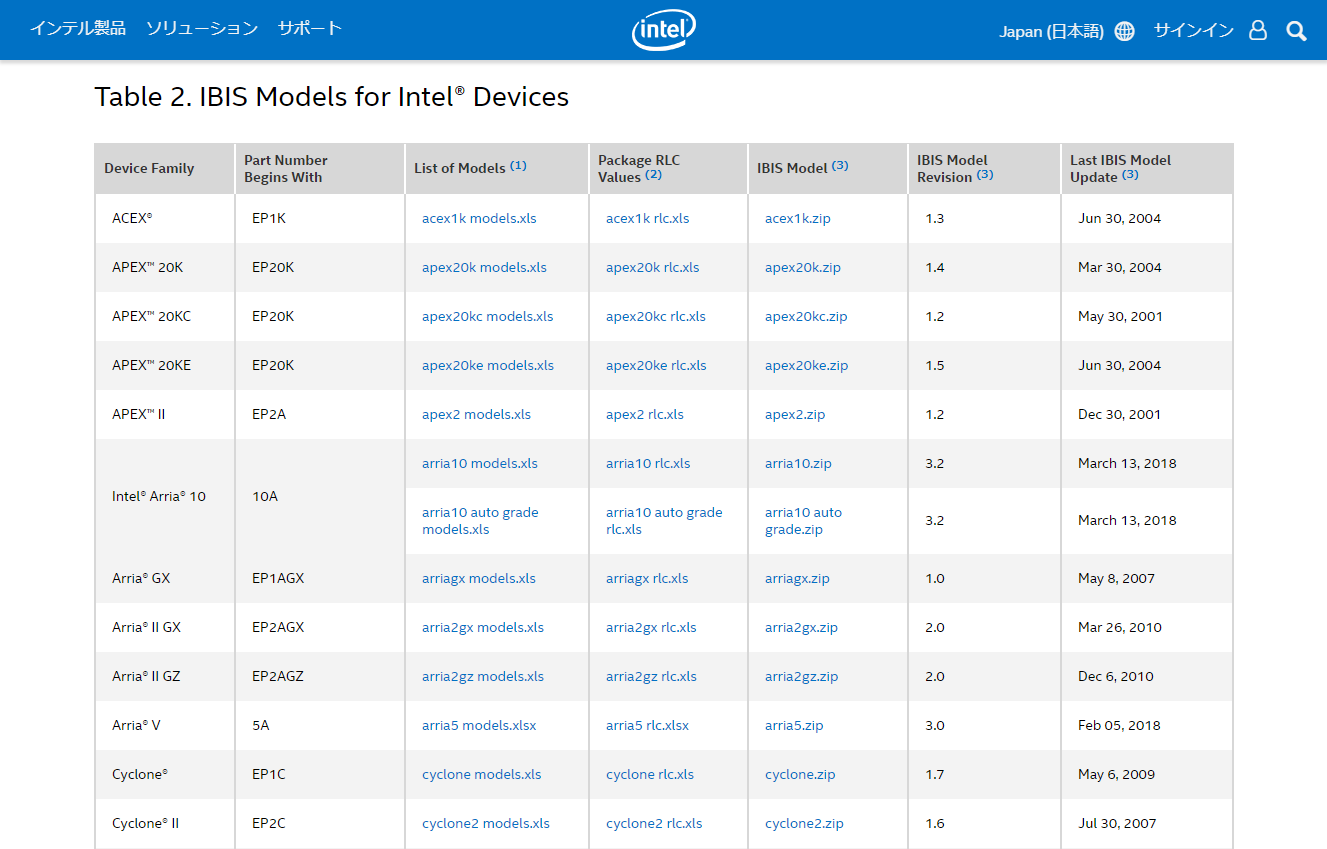The height and width of the screenshot is (849, 1327).
Task: Open arria2gz models.xls link
Action: click(x=483, y=676)
